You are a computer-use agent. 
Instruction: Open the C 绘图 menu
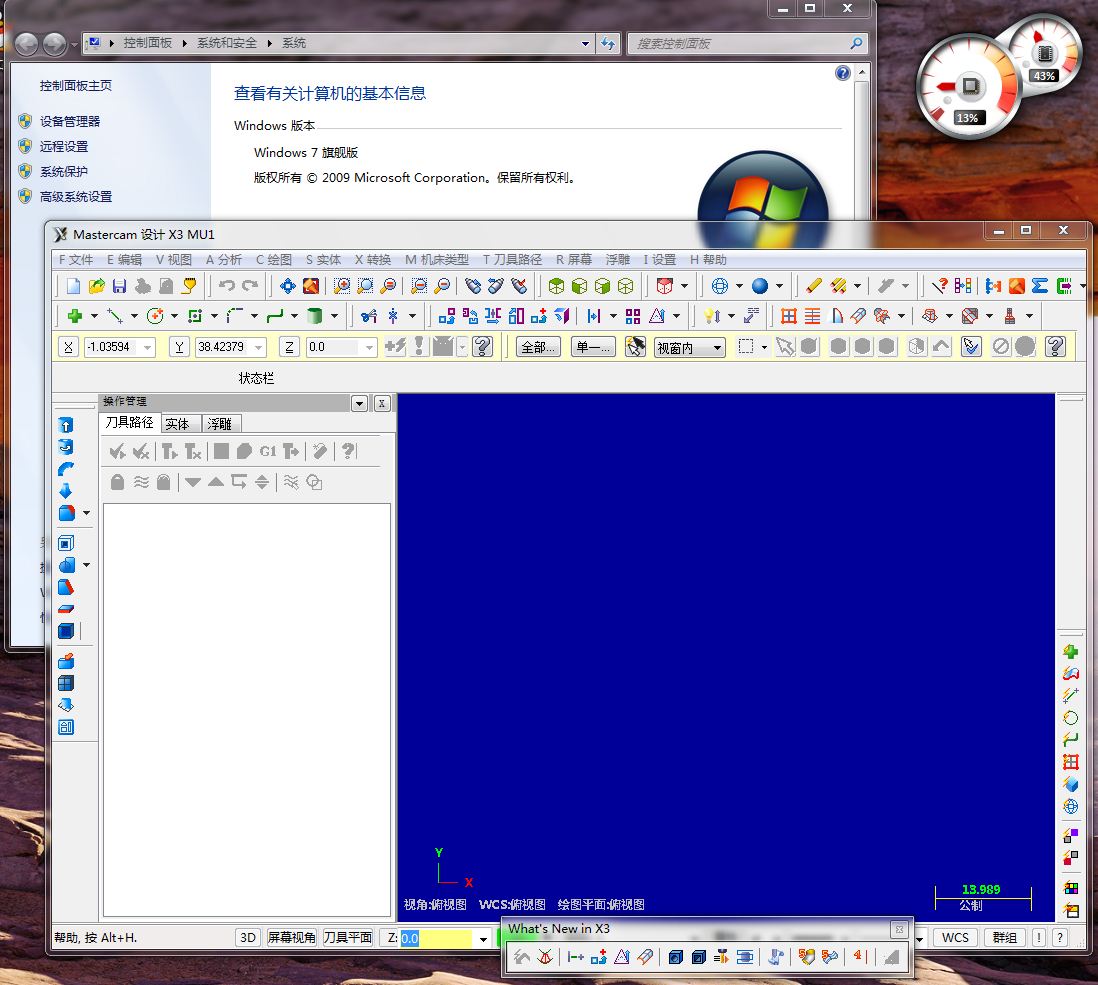[274, 260]
